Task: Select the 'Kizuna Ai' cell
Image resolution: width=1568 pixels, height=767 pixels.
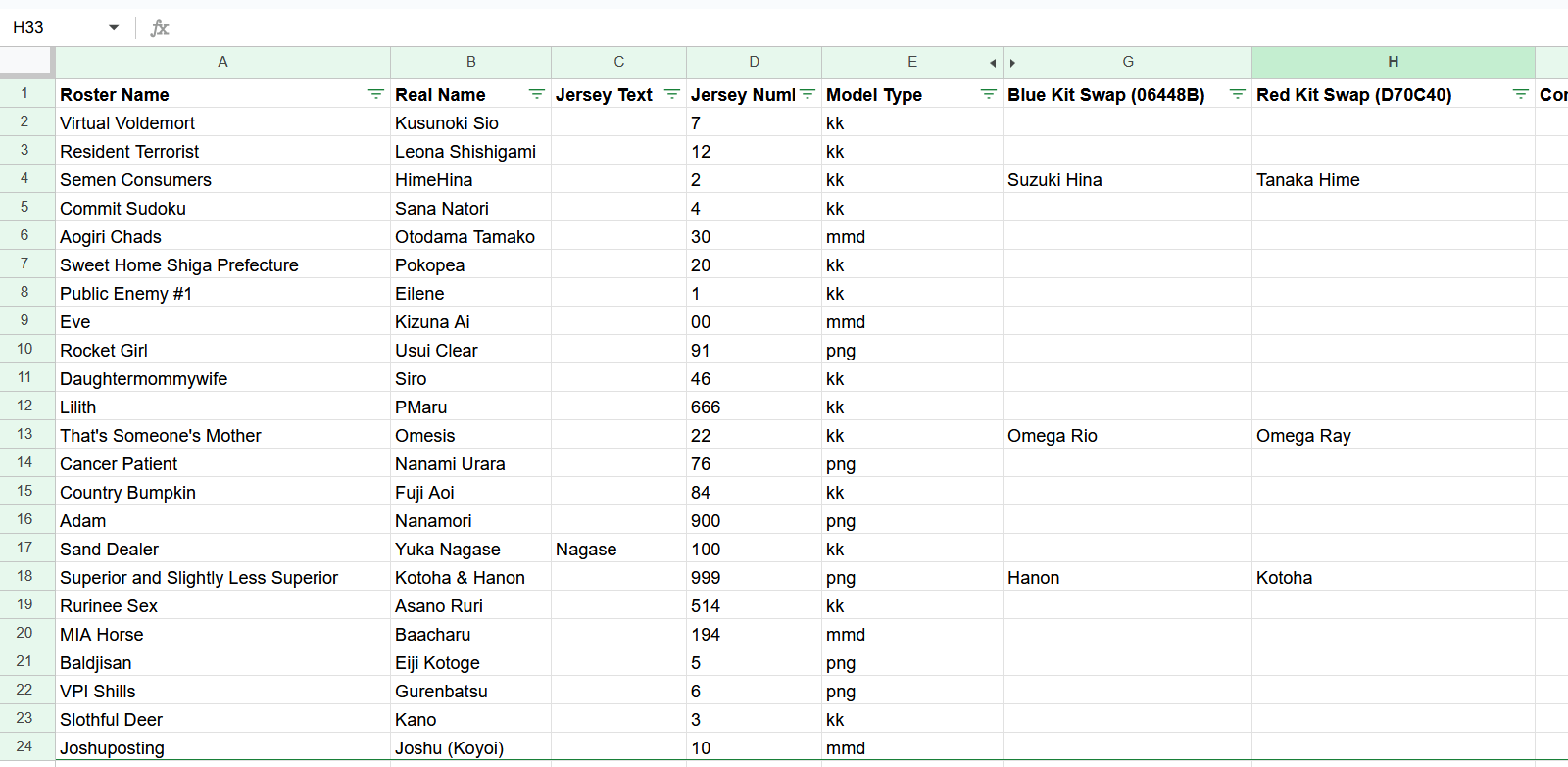Action: coord(471,321)
